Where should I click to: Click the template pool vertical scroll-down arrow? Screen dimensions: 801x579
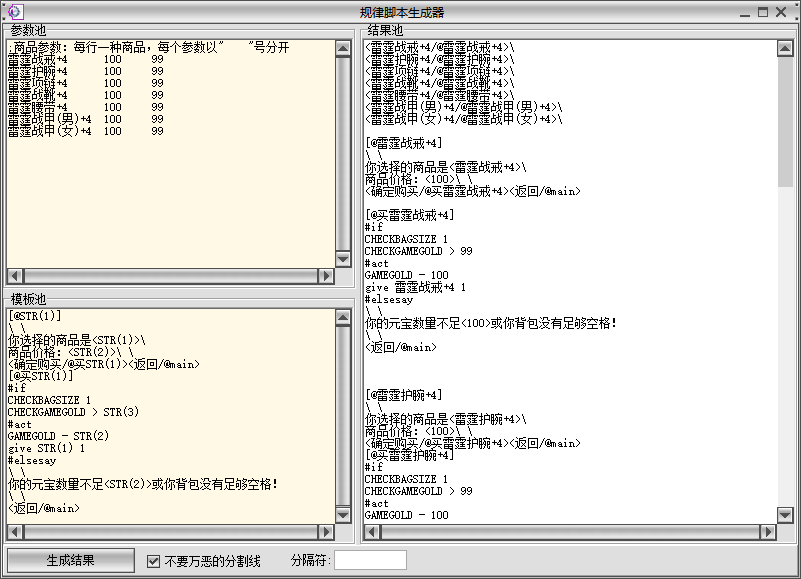pyautogui.click(x=343, y=514)
